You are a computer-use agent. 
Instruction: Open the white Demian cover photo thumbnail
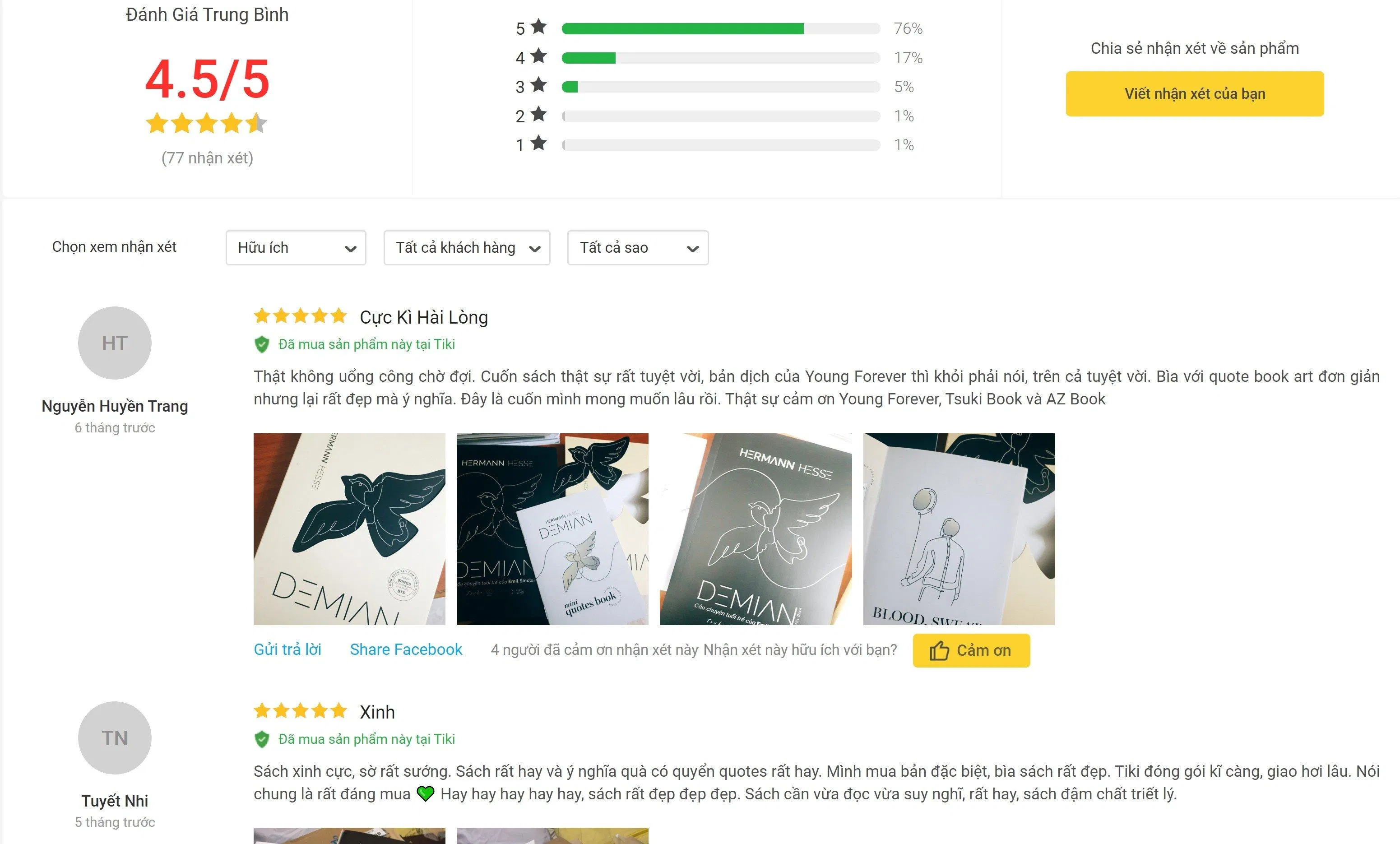click(x=349, y=529)
